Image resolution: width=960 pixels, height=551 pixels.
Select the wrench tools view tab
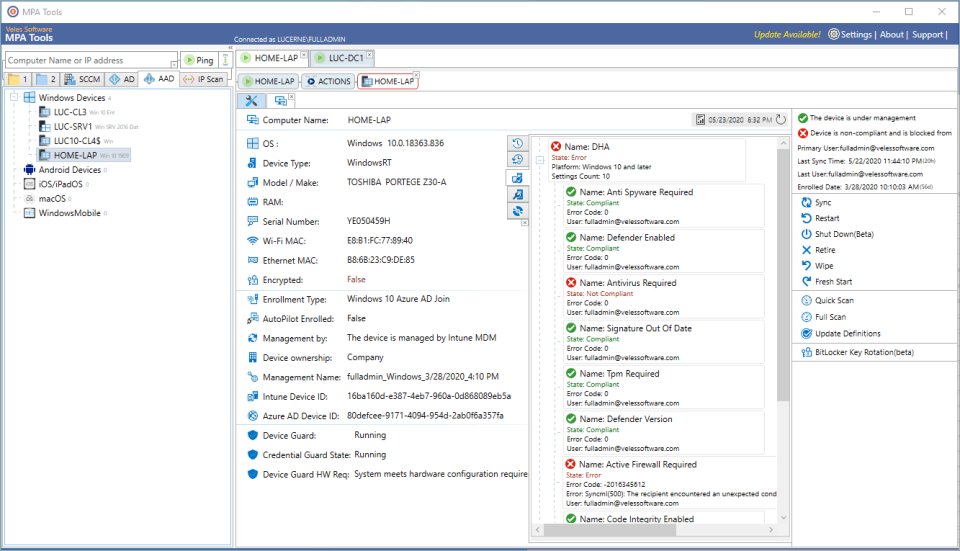[251, 100]
